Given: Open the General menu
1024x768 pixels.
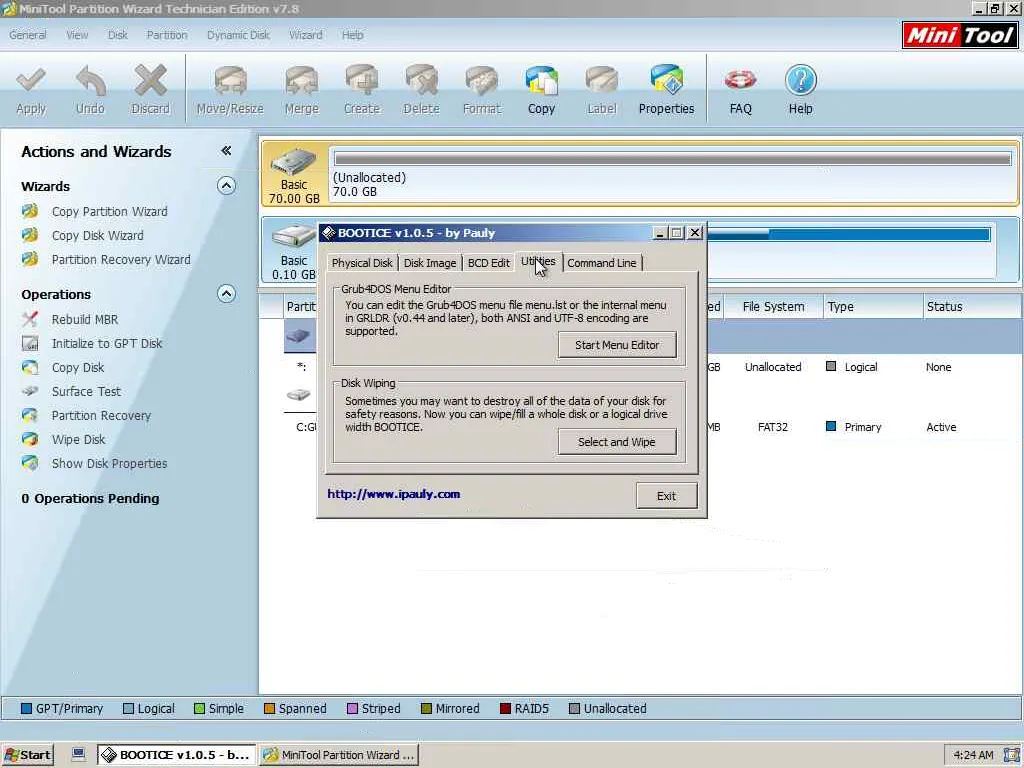Looking at the screenshot, I should click(27, 35).
